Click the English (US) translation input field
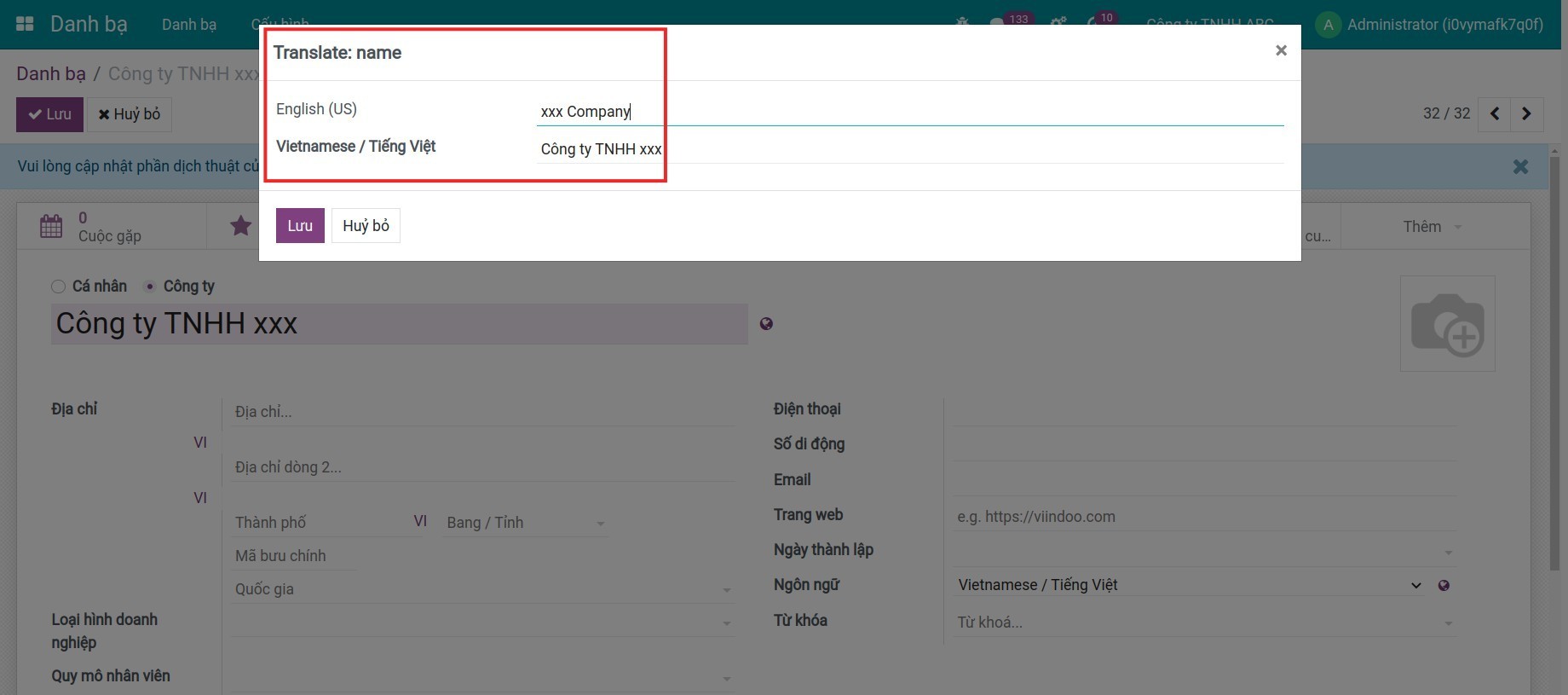The height and width of the screenshot is (695, 1568). [x=908, y=112]
